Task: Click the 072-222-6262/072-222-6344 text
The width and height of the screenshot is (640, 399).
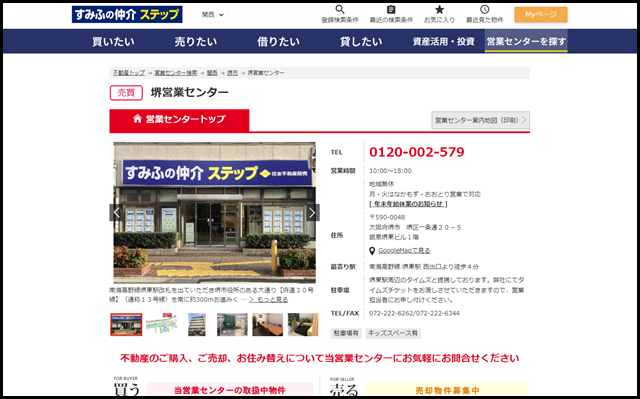Action: [414, 313]
